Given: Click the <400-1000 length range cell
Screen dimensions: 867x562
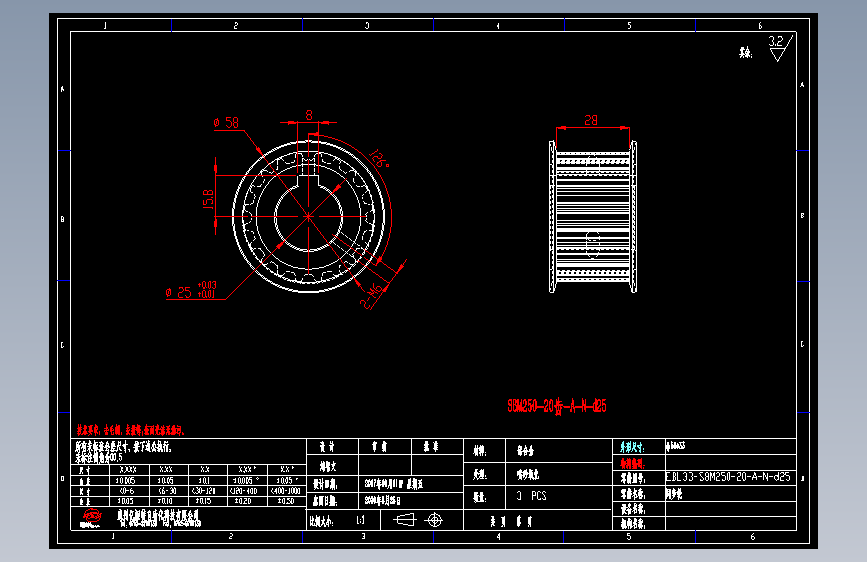Looking at the screenshot, I should pyautogui.click(x=286, y=491).
